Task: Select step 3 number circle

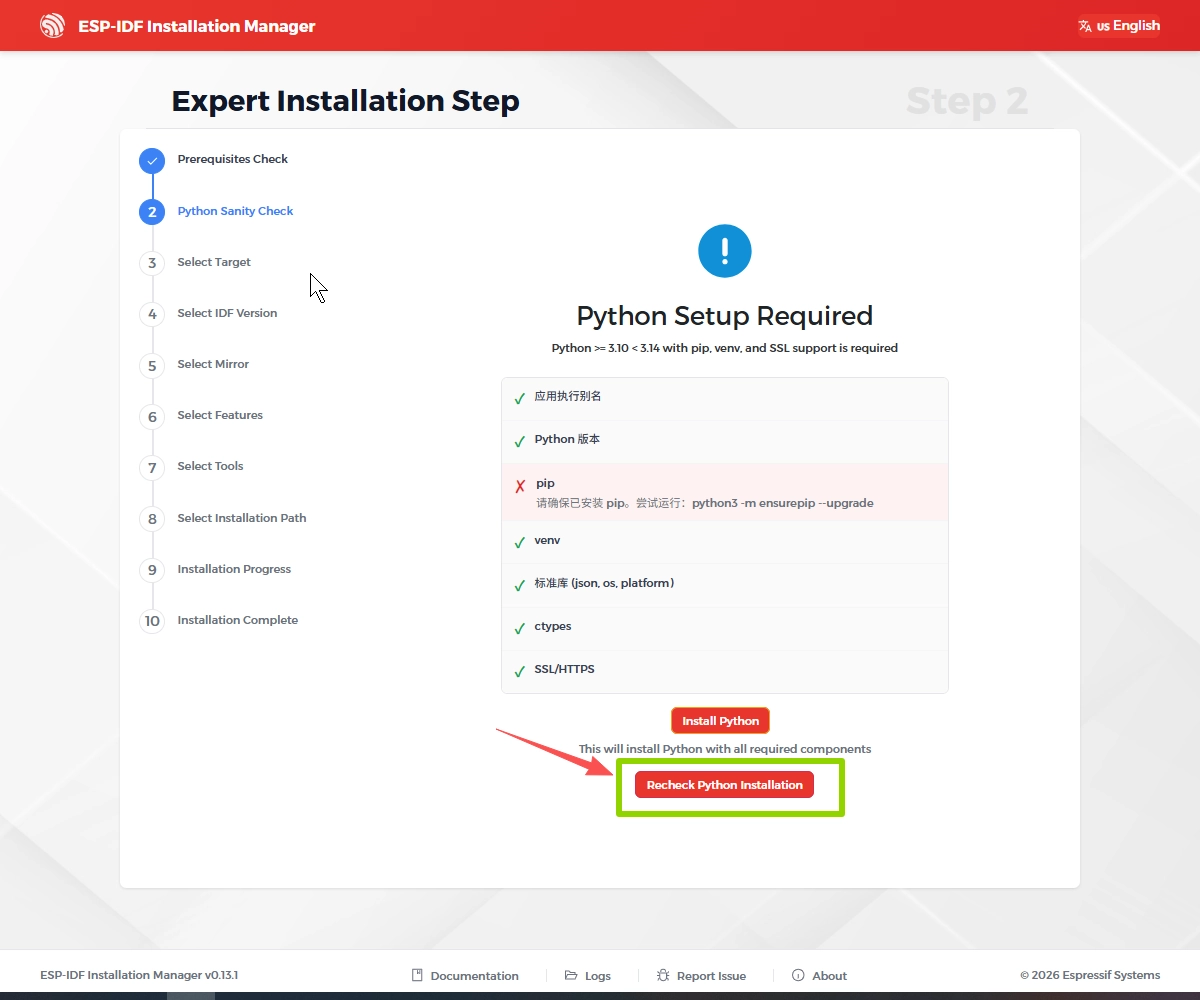Action: pyautogui.click(x=152, y=263)
